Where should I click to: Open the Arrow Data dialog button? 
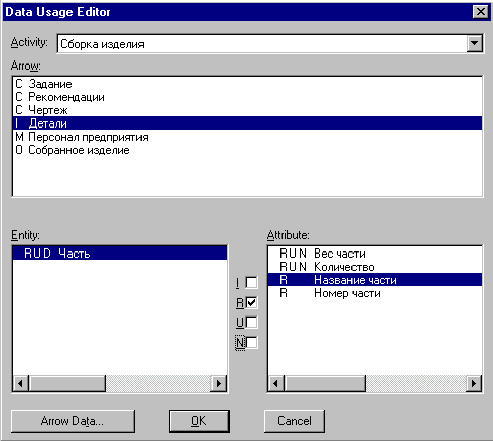pyautogui.click(x=73, y=421)
